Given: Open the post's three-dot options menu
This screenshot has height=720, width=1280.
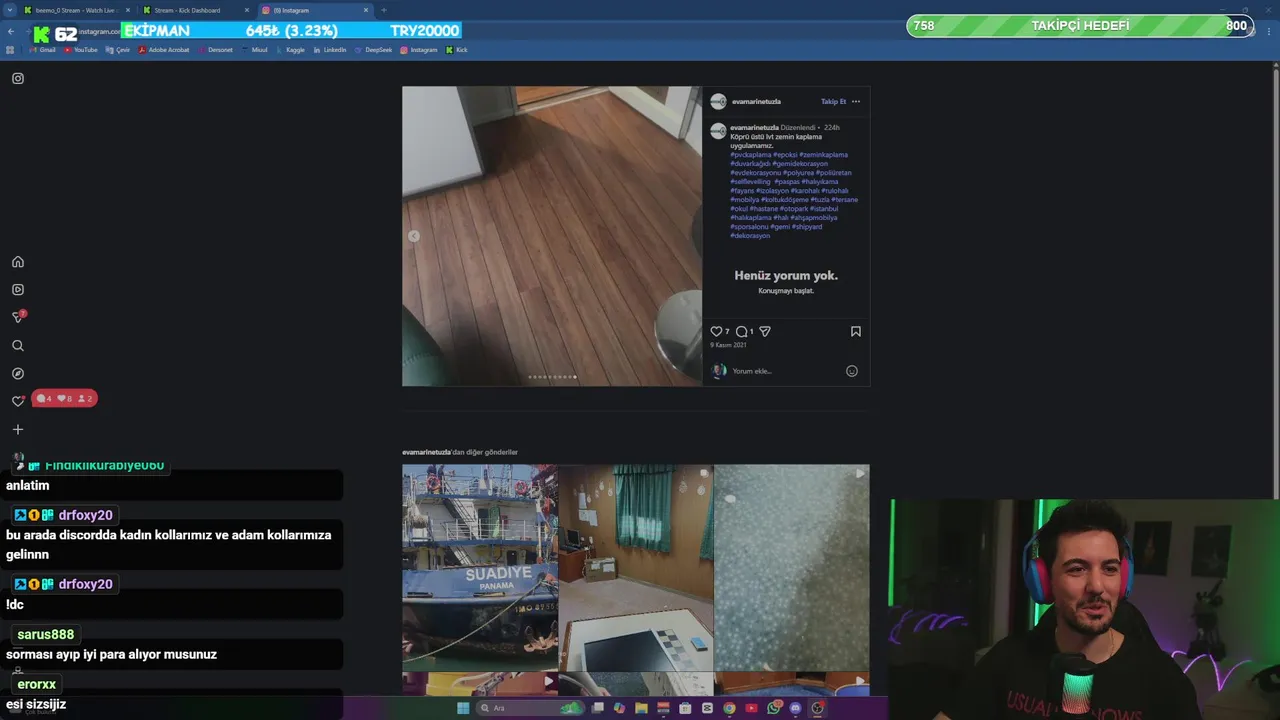Looking at the screenshot, I should (x=856, y=101).
